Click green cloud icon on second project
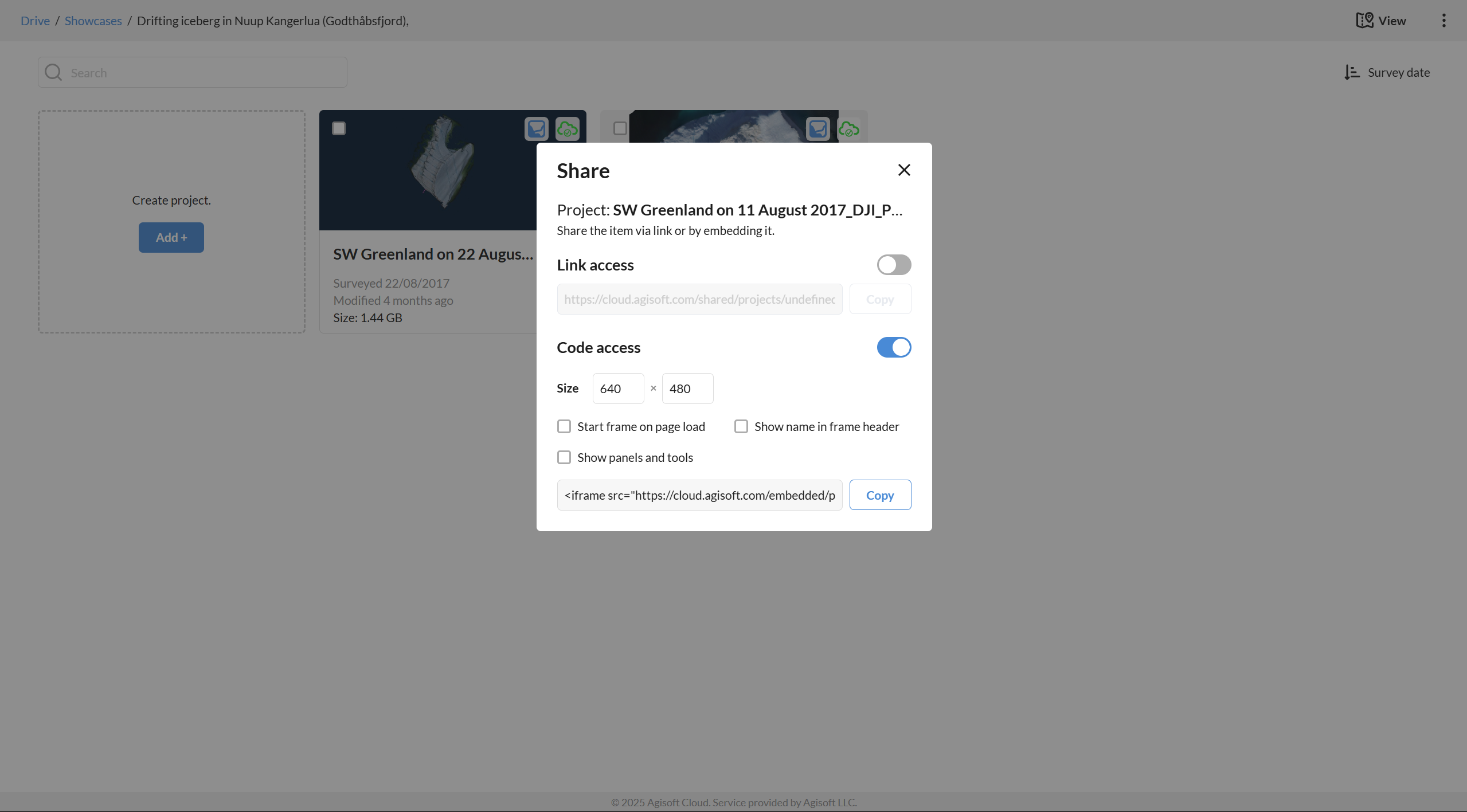Viewport: 1467px width, 812px height. pos(849,129)
